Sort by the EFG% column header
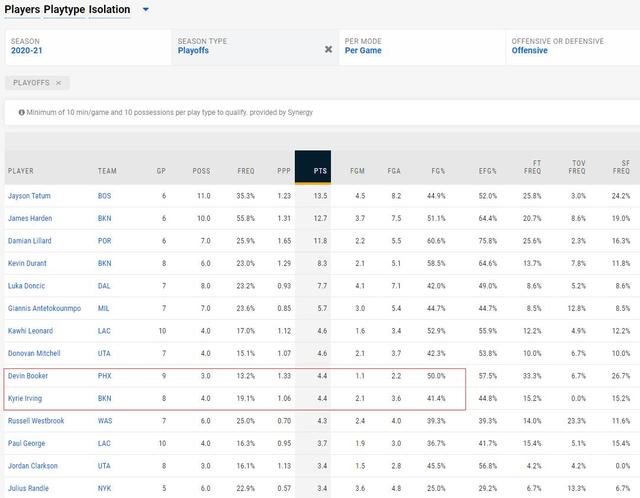The width and height of the screenshot is (640, 498). point(487,171)
